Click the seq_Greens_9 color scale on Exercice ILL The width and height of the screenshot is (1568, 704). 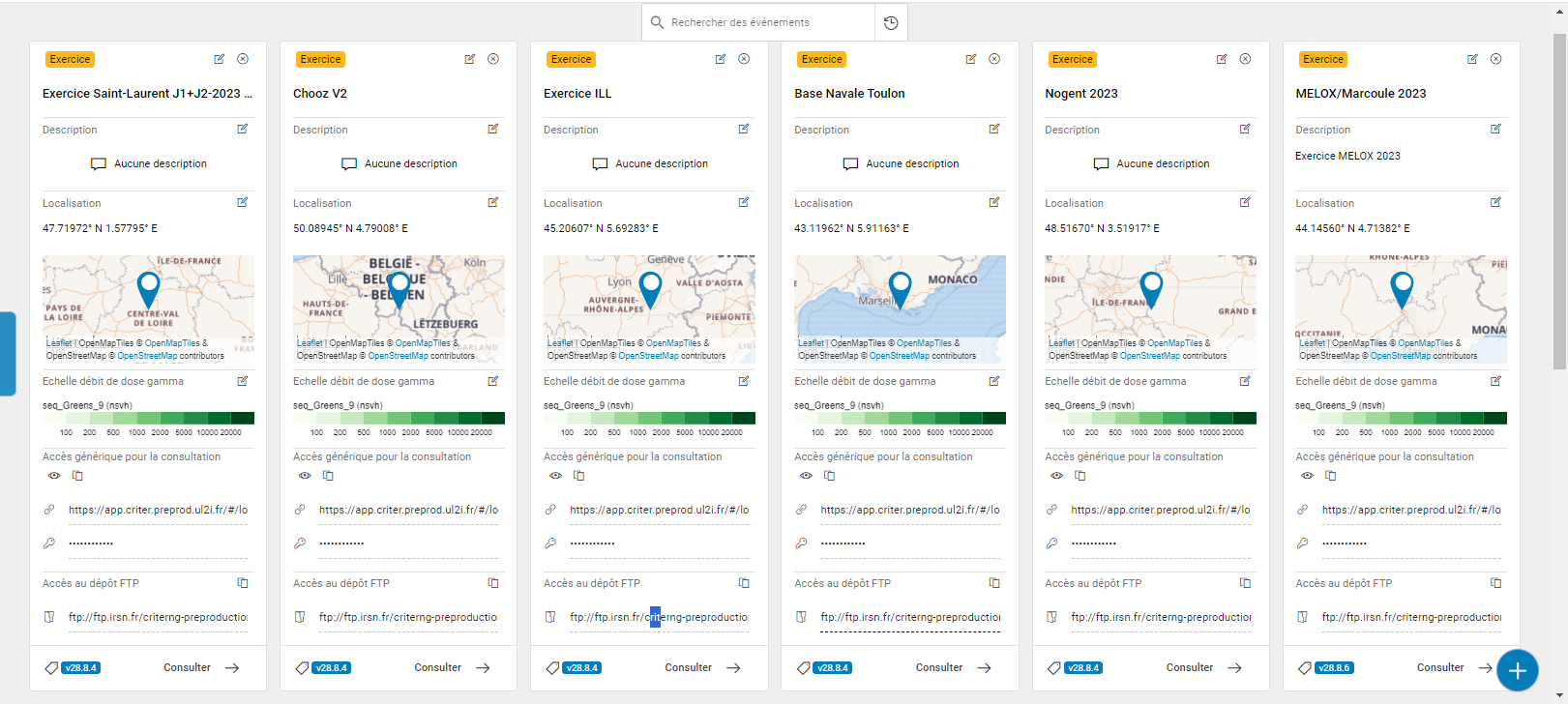pyautogui.click(x=649, y=419)
